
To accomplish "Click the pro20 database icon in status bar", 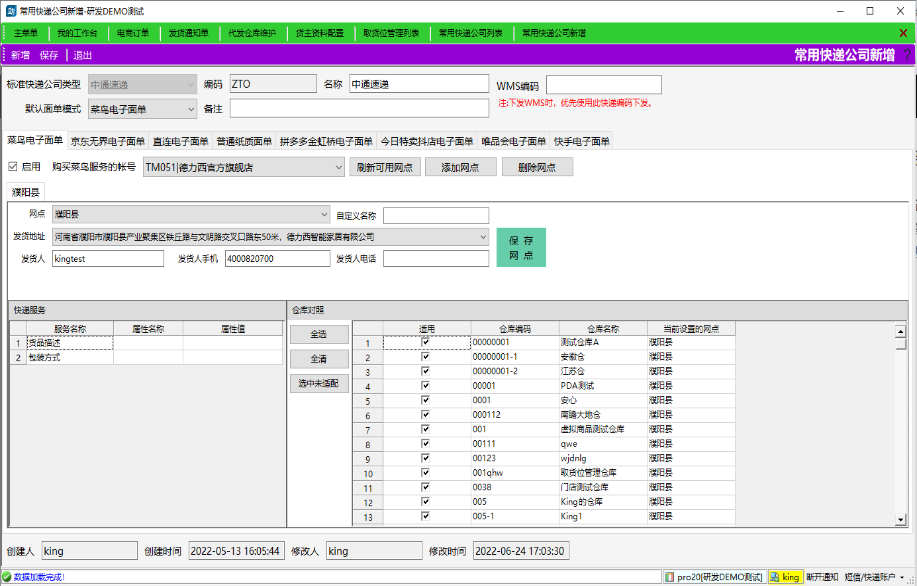I will [669, 577].
